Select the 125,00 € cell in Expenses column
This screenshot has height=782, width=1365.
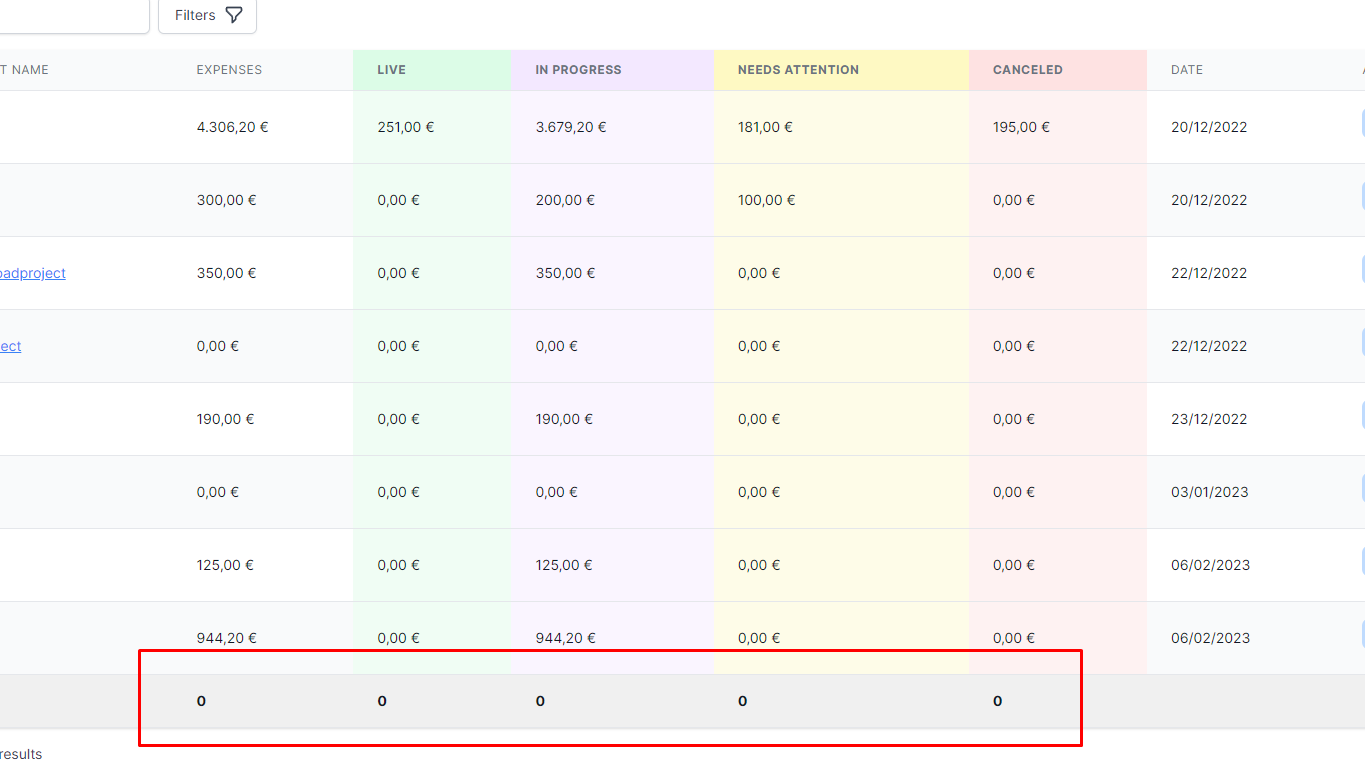coord(225,565)
